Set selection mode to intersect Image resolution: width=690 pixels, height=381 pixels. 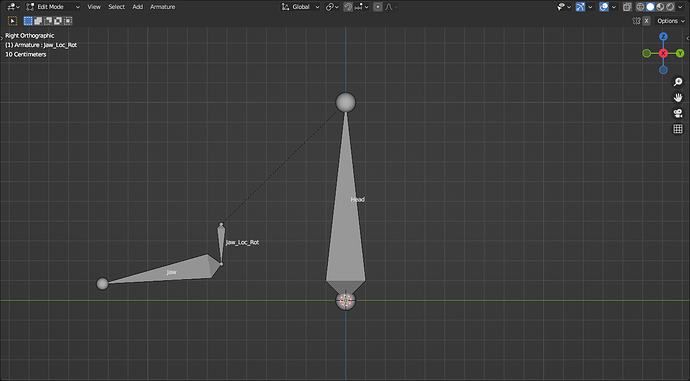pos(67,21)
